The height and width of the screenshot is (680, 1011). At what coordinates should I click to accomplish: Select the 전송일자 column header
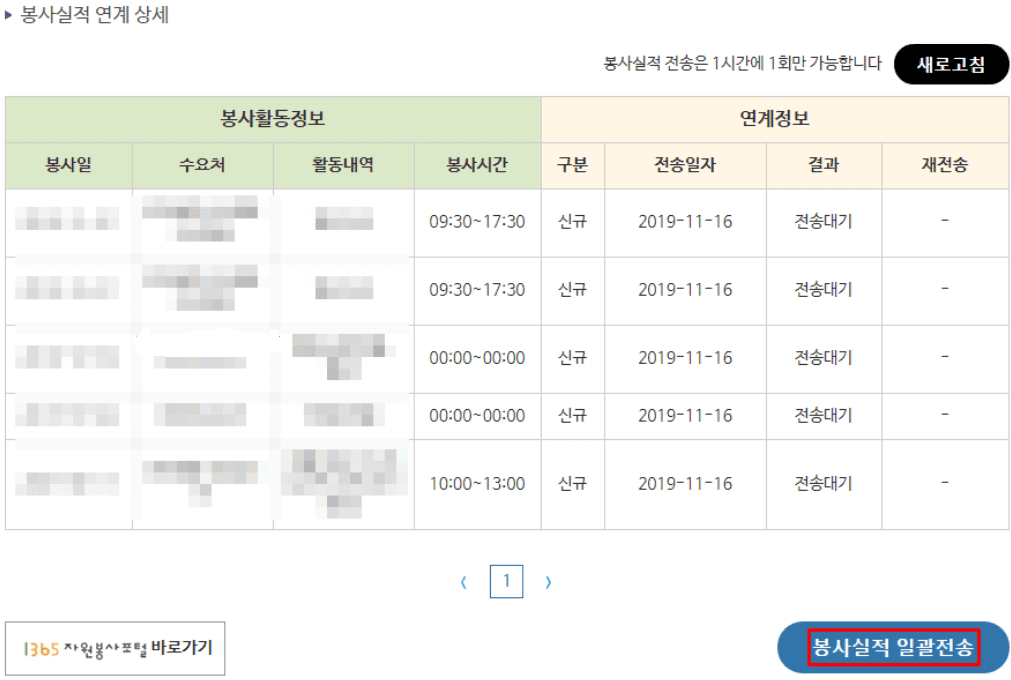[684, 166]
